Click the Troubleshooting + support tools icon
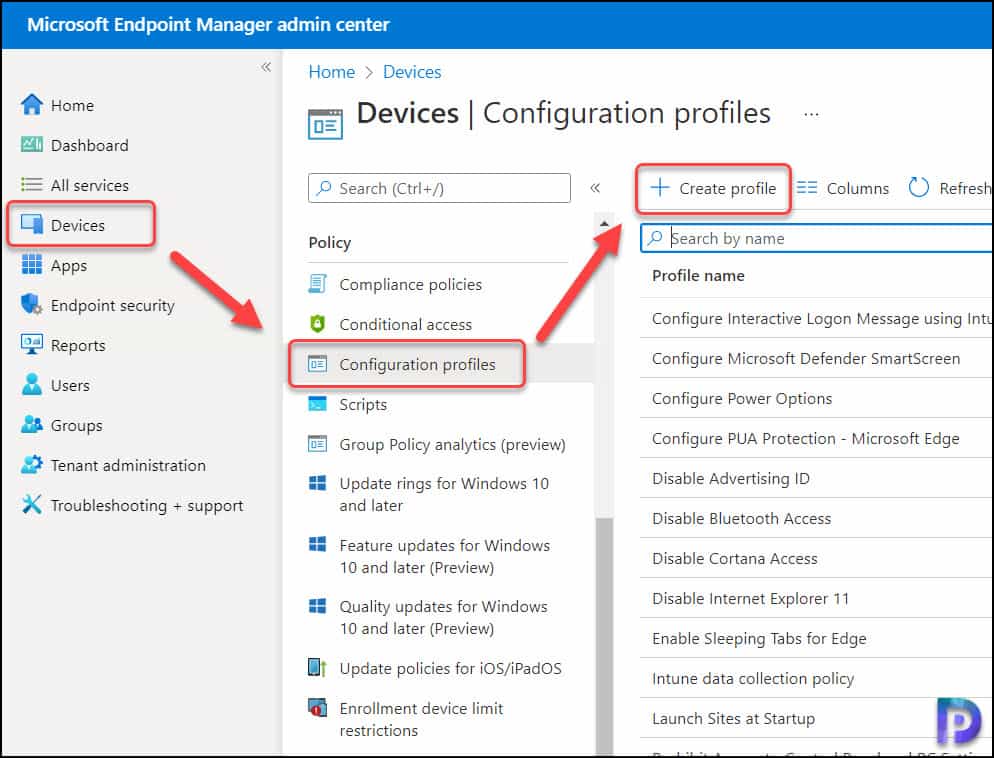This screenshot has width=994, height=758. tap(32, 504)
